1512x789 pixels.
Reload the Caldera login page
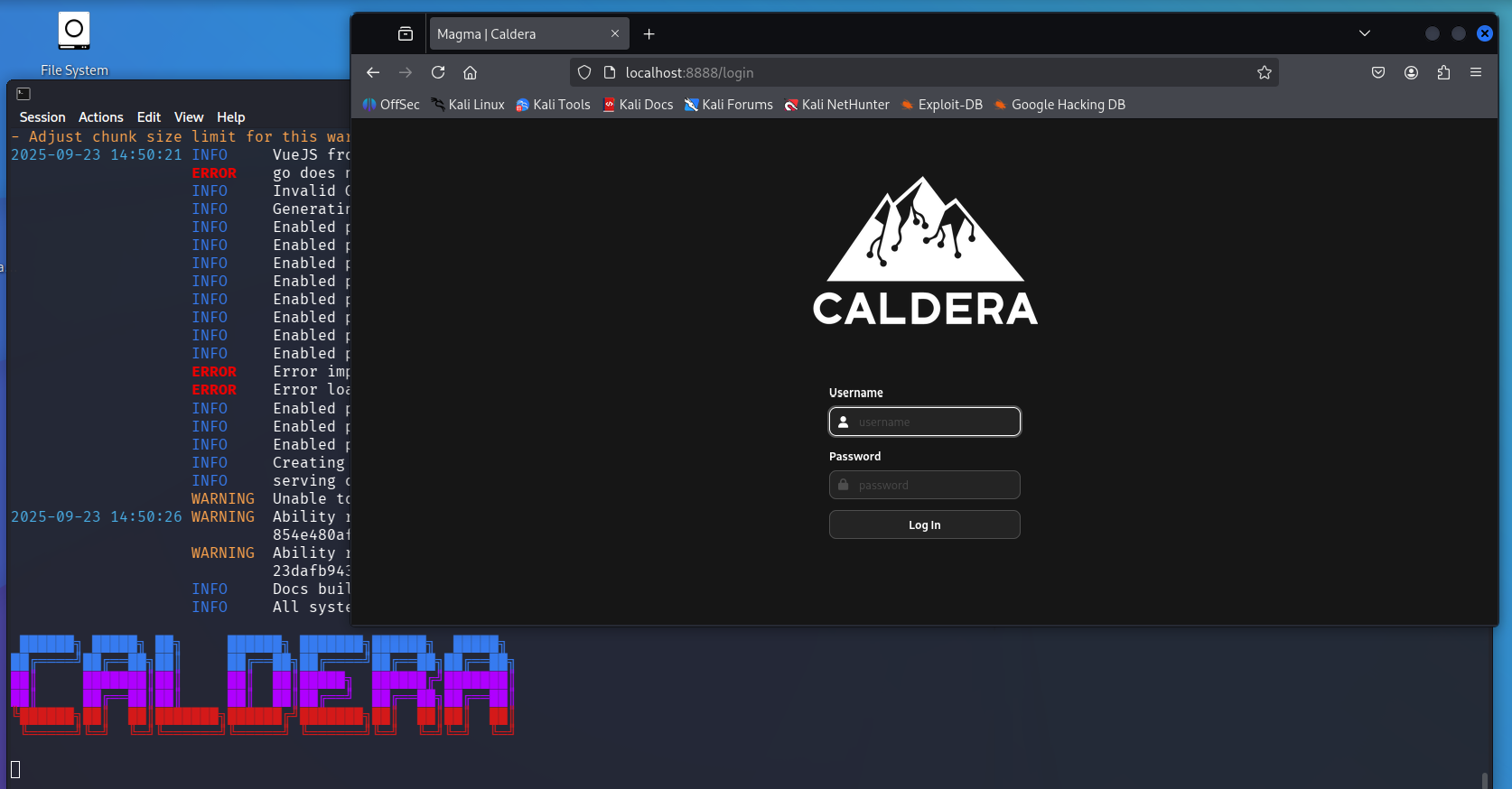438,72
